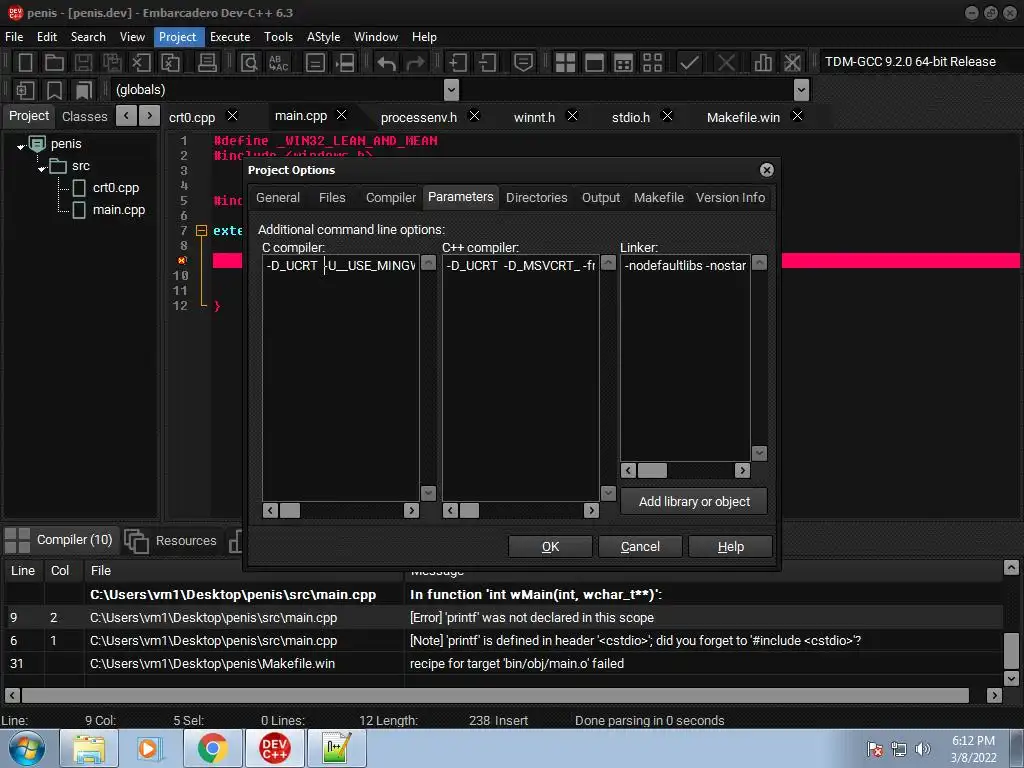Click Cancel in Project Options dialog
This screenshot has height=768, width=1024.
coord(640,547)
